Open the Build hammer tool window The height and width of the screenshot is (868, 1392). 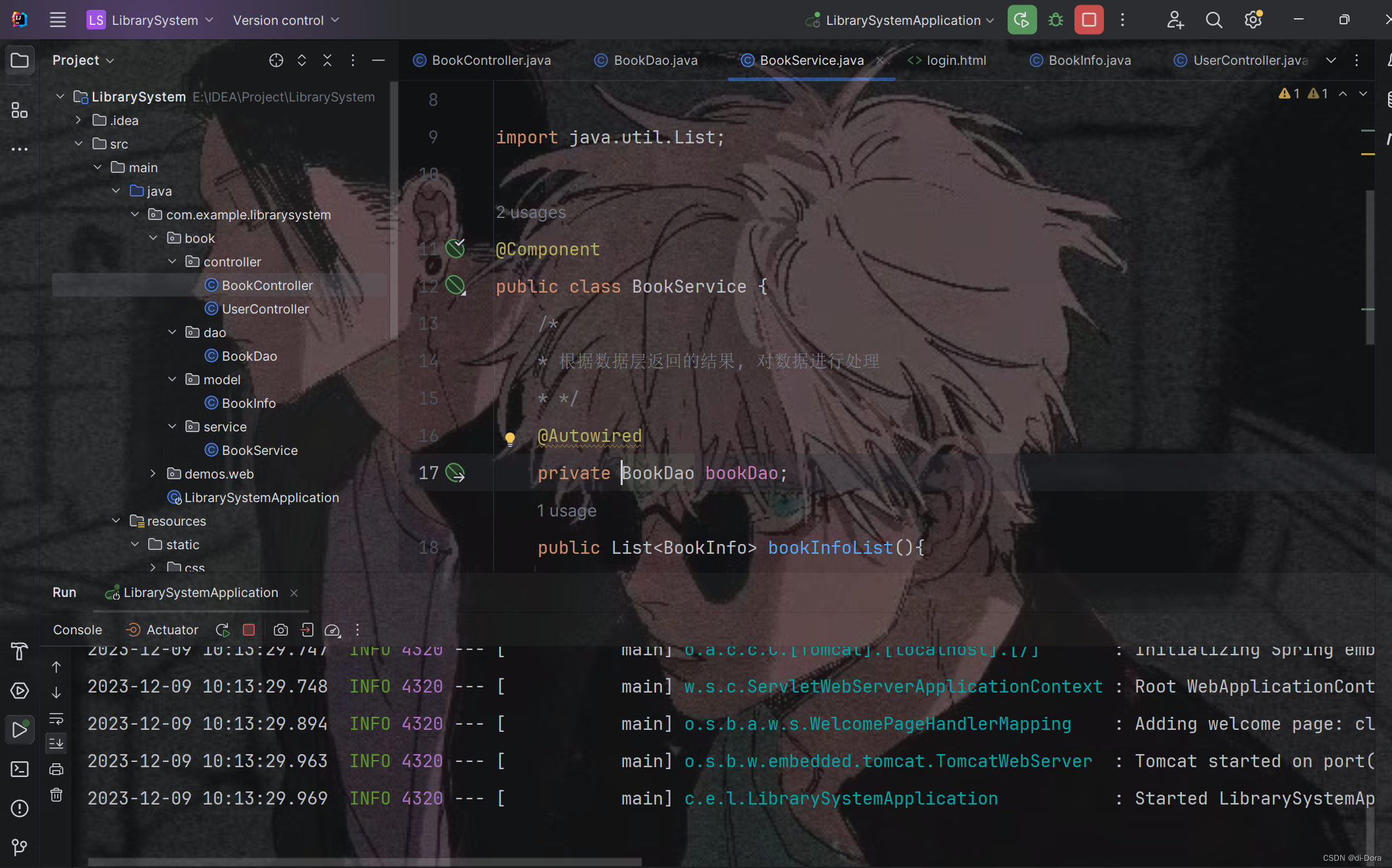[20, 651]
